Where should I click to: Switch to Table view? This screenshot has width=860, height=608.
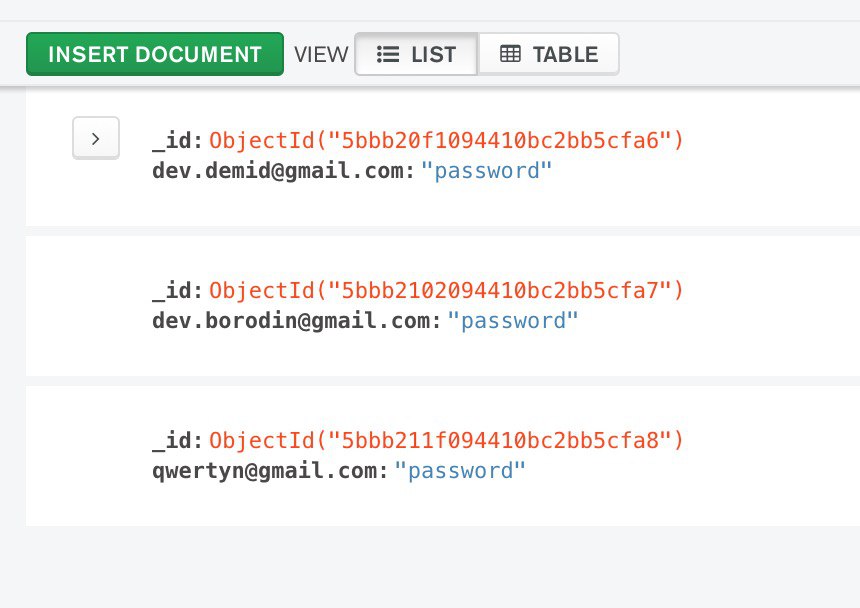point(549,54)
